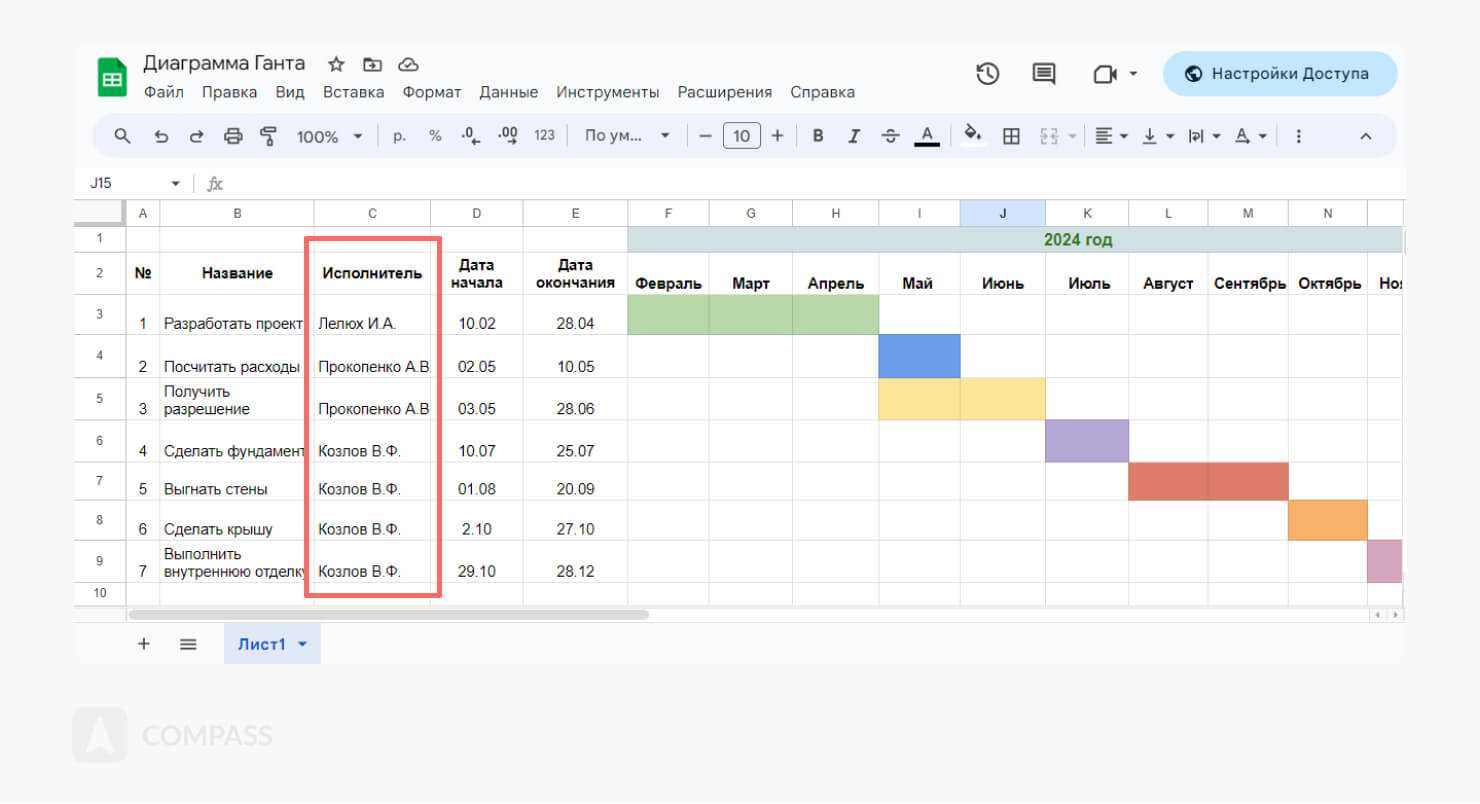The width and height of the screenshot is (1480, 804).
Task: Toggle strikethrough formatting
Action: click(890, 136)
